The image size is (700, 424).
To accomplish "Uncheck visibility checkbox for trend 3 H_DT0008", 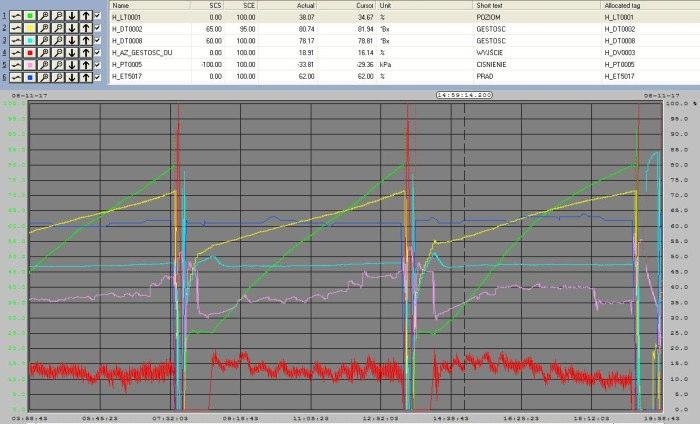I will pyautogui.click(x=97, y=41).
